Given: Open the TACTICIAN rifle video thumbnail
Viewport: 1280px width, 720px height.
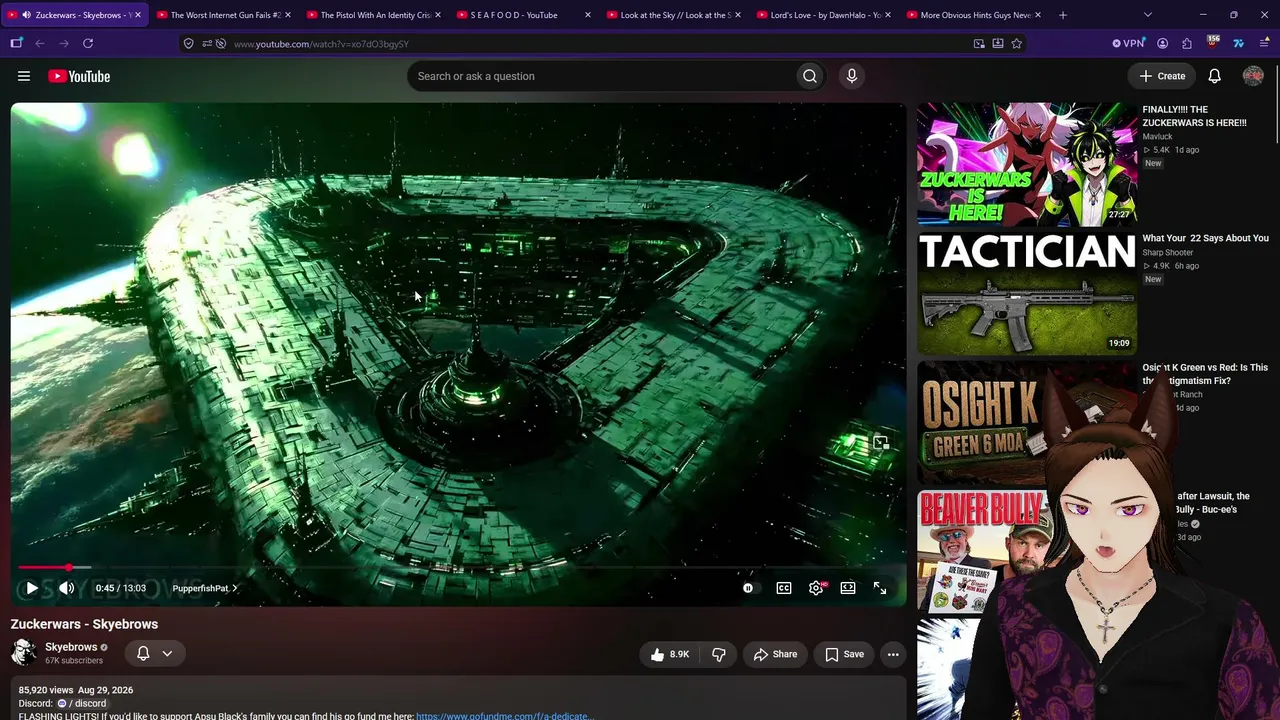Looking at the screenshot, I should (1027, 293).
